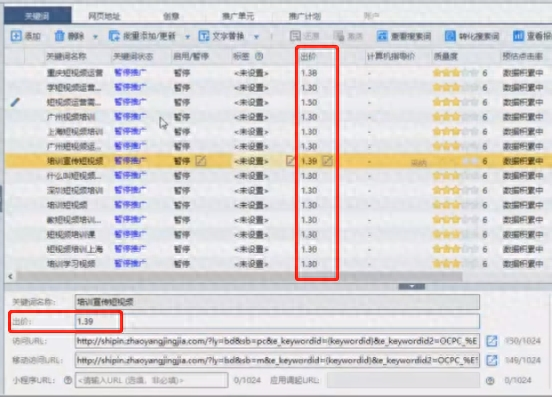Switch to the 推广单元 tab
The width and height of the screenshot is (552, 397).
(x=238, y=16)
